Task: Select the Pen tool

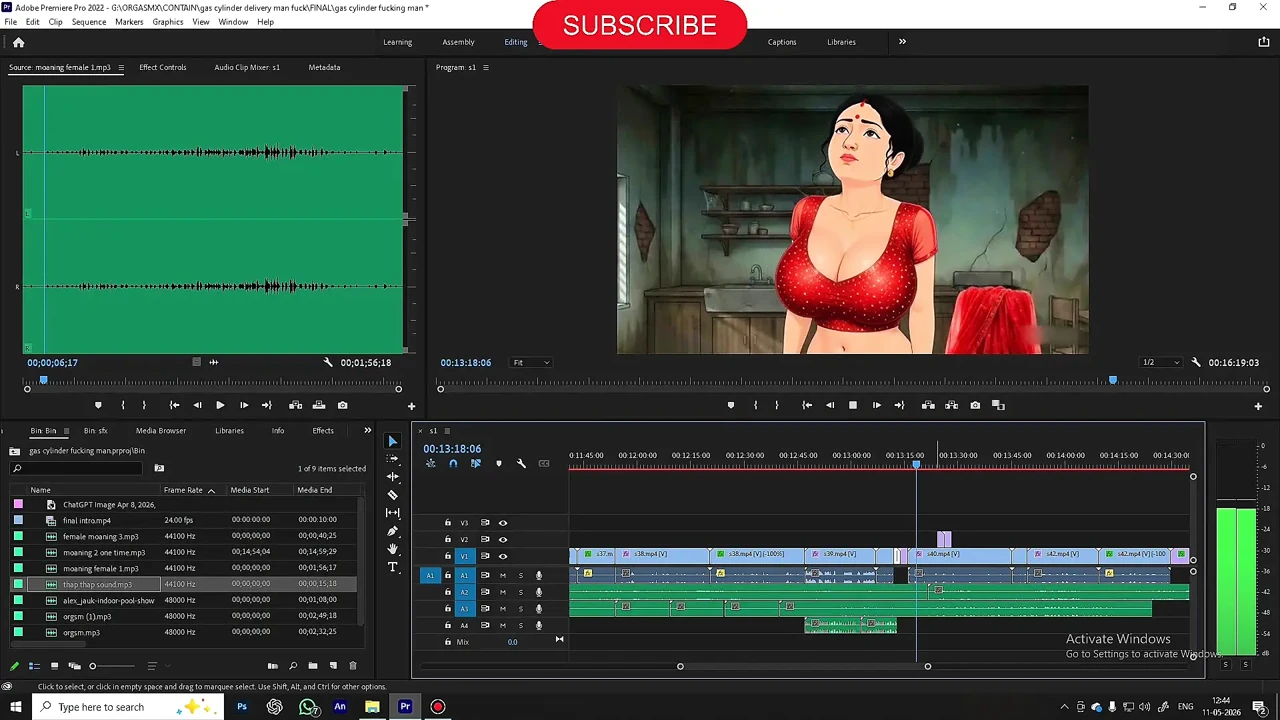Action: 392,531
